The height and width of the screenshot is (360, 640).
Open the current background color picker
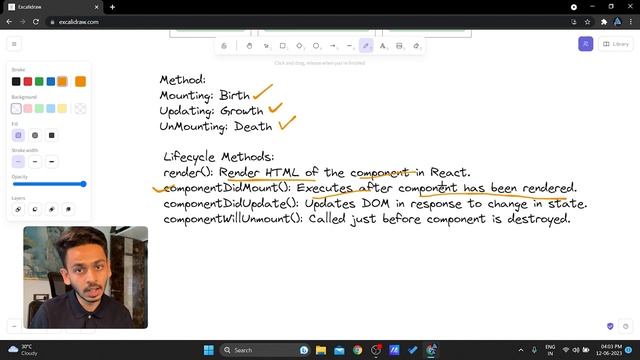80,109
